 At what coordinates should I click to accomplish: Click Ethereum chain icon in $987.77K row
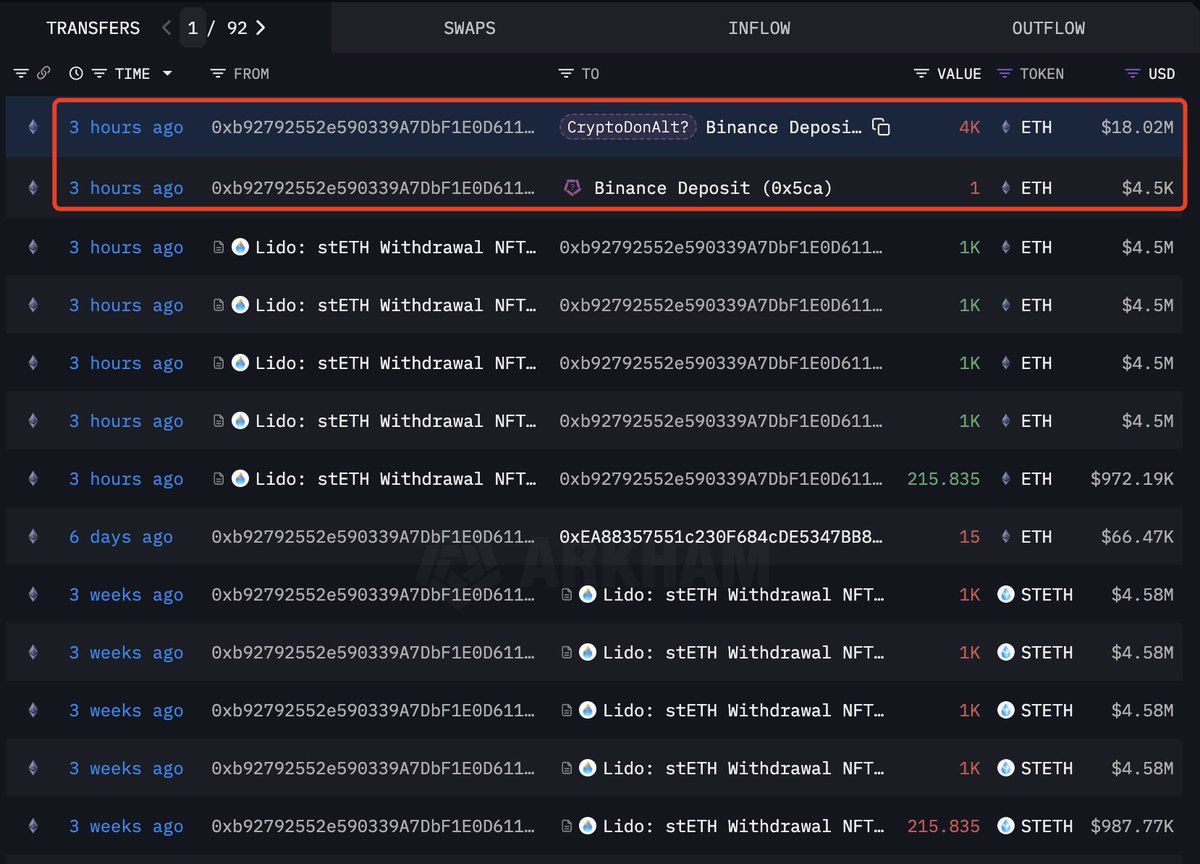32,826
